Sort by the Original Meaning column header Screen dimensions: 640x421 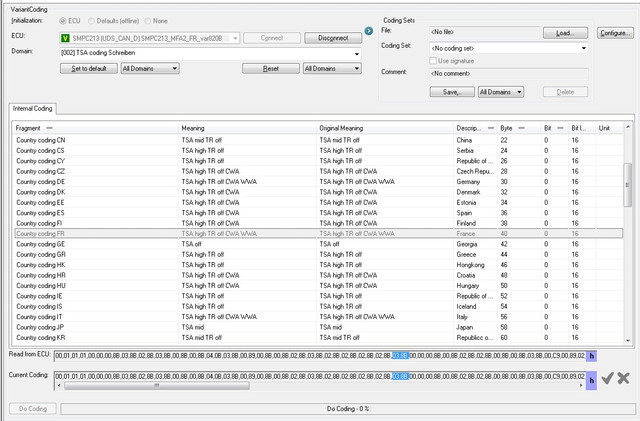[384, 128]
